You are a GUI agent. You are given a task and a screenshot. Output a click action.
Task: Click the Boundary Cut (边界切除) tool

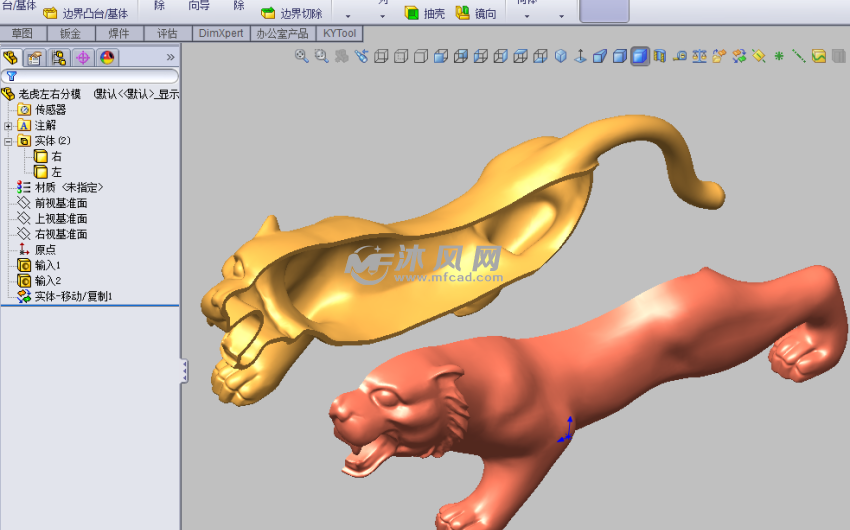pos(292,14)
